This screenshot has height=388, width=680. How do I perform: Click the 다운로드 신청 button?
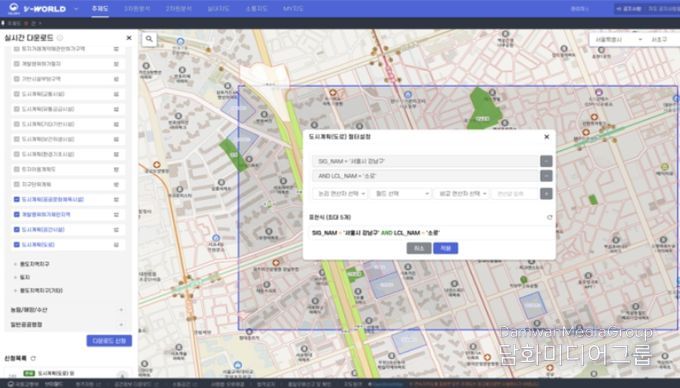(109, 341)
